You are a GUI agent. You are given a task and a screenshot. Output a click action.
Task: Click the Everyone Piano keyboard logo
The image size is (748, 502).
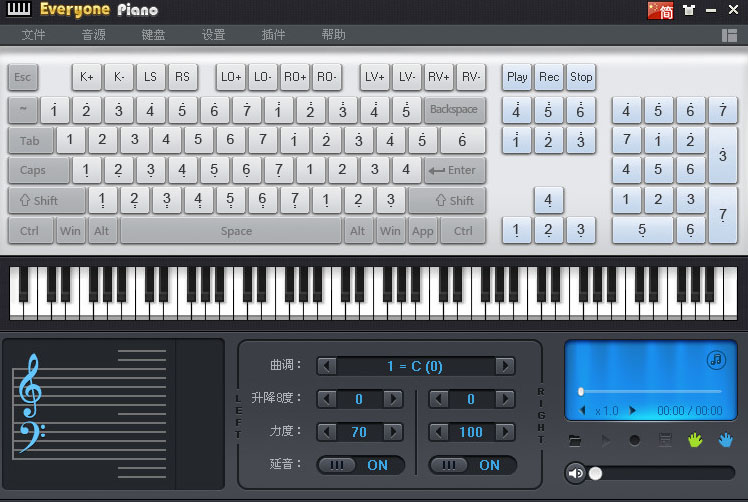19,9
